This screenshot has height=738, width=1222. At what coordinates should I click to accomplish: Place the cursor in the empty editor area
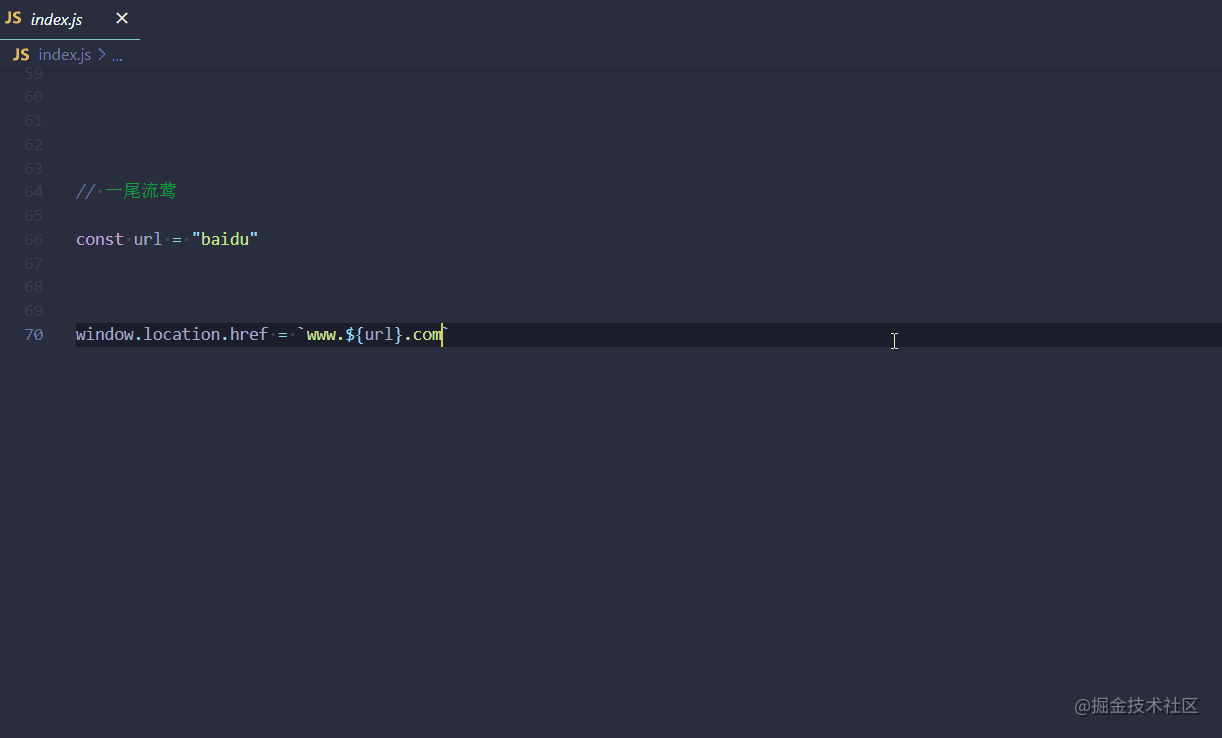coord(600,500)
